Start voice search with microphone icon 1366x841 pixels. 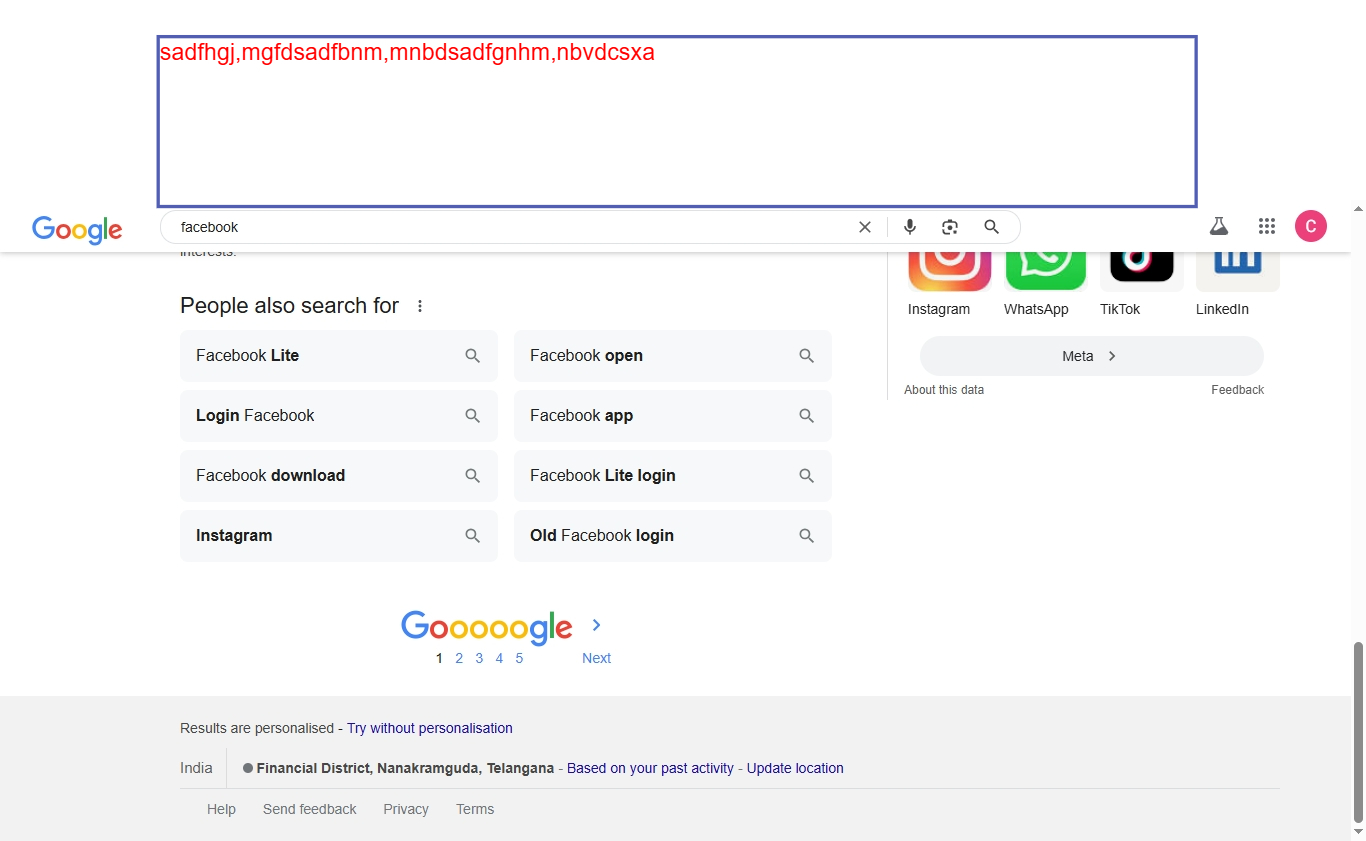click(910, 227)
